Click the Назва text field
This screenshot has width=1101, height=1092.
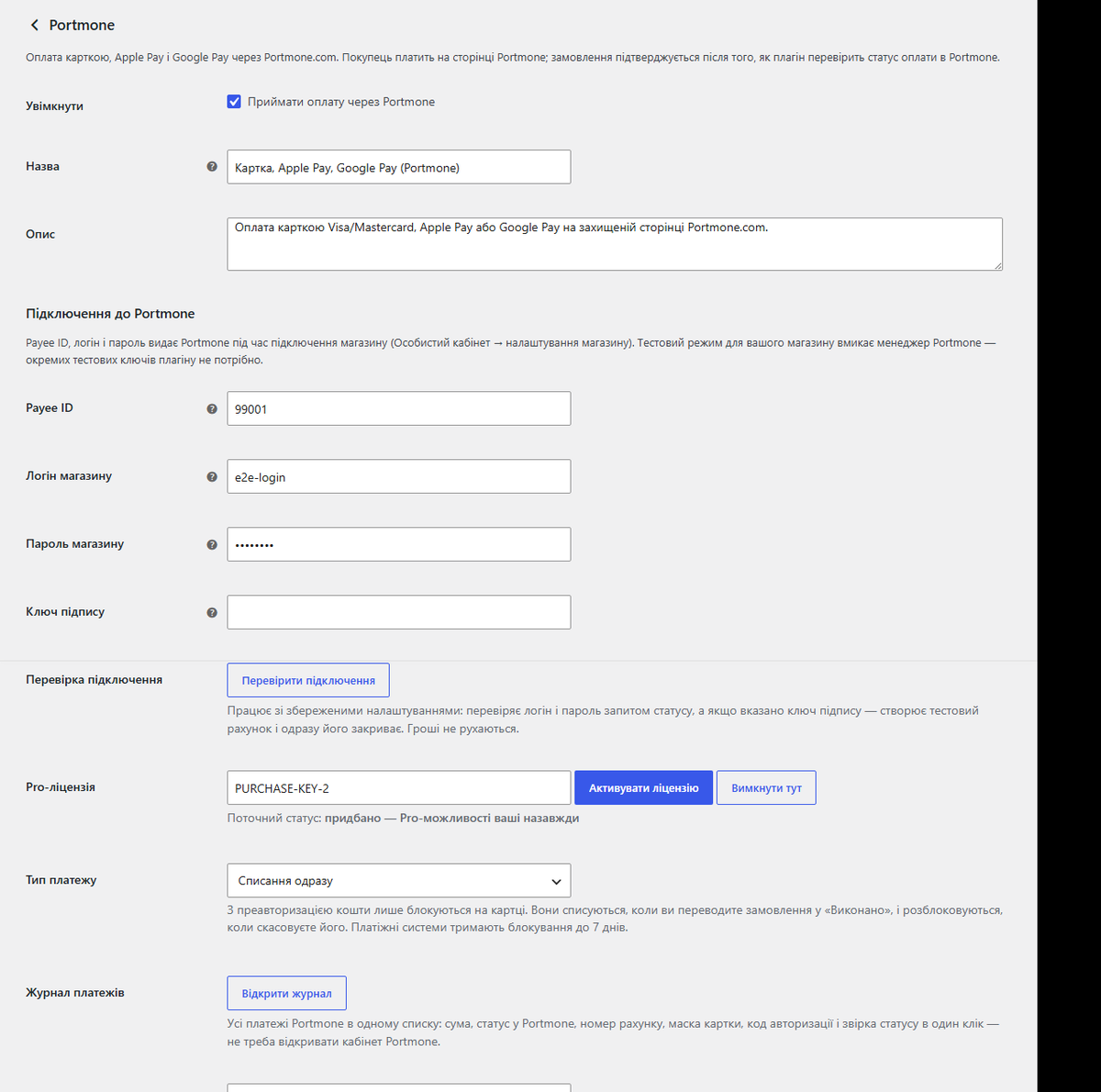[398, 167]
